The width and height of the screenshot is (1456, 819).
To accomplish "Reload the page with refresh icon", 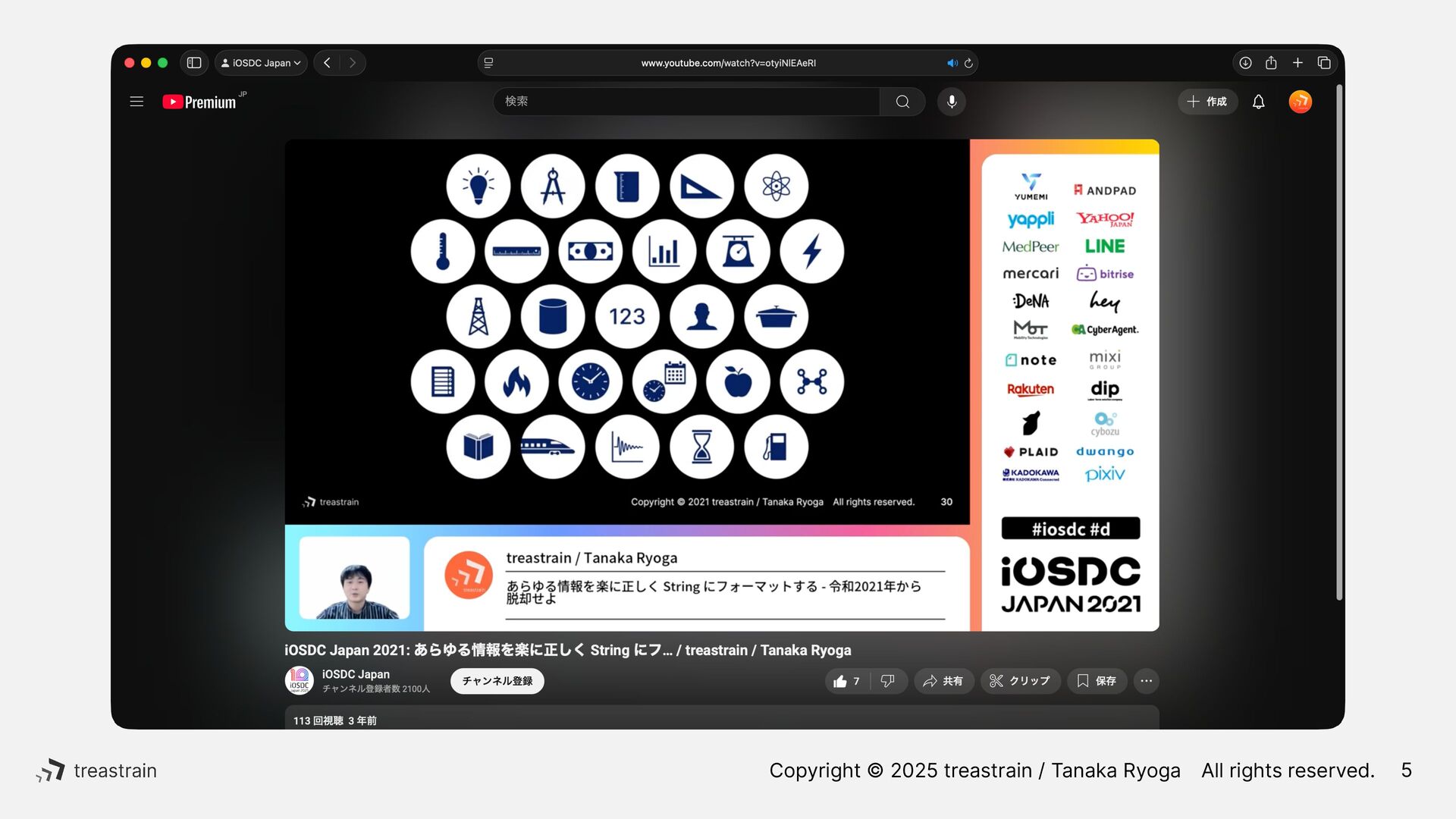I will click(968, 63).
